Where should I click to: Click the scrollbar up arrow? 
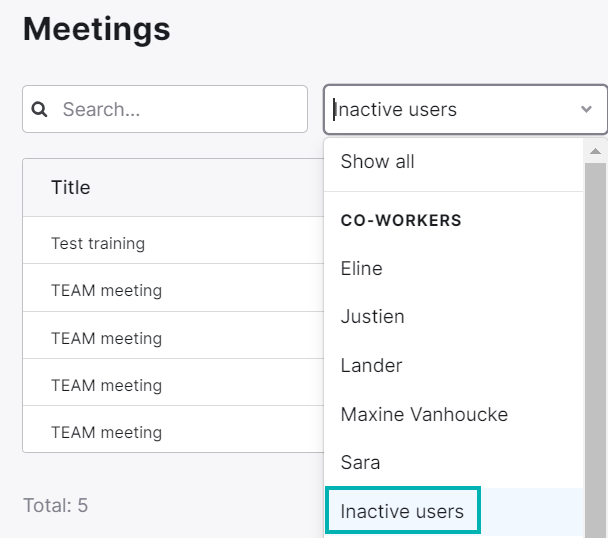tap(595, 151)
